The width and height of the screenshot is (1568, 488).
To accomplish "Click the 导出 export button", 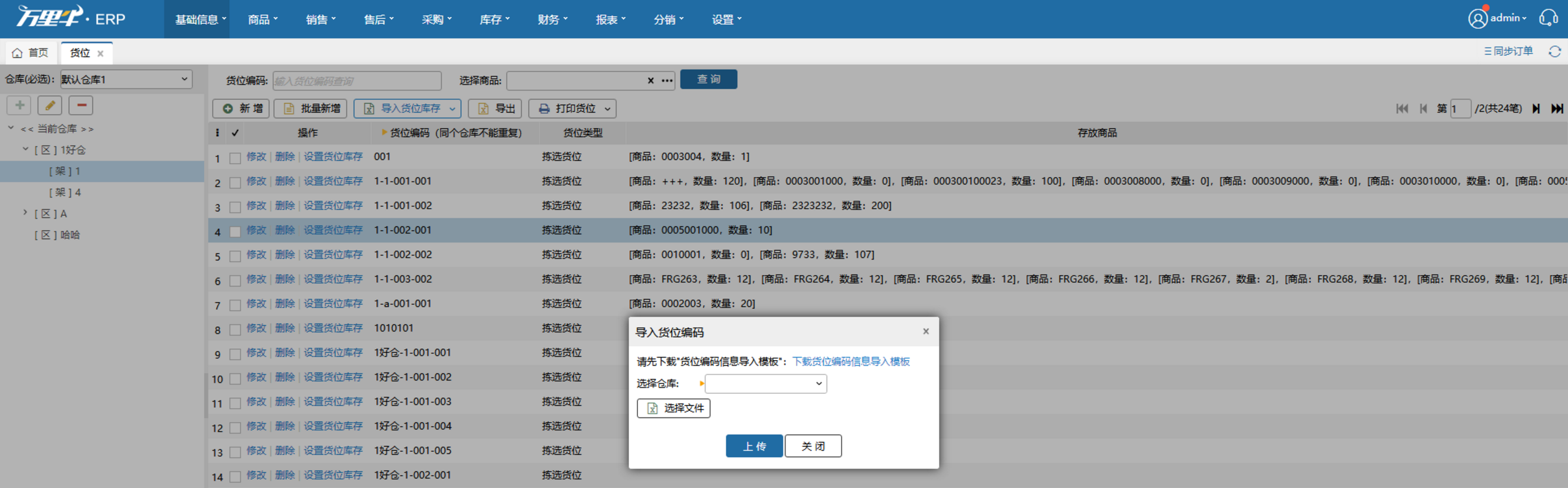I will tap(495, 109).
